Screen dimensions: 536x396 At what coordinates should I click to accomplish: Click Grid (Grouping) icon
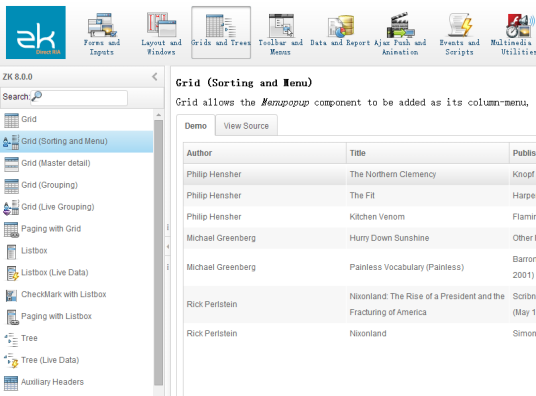tap(11, 186)
